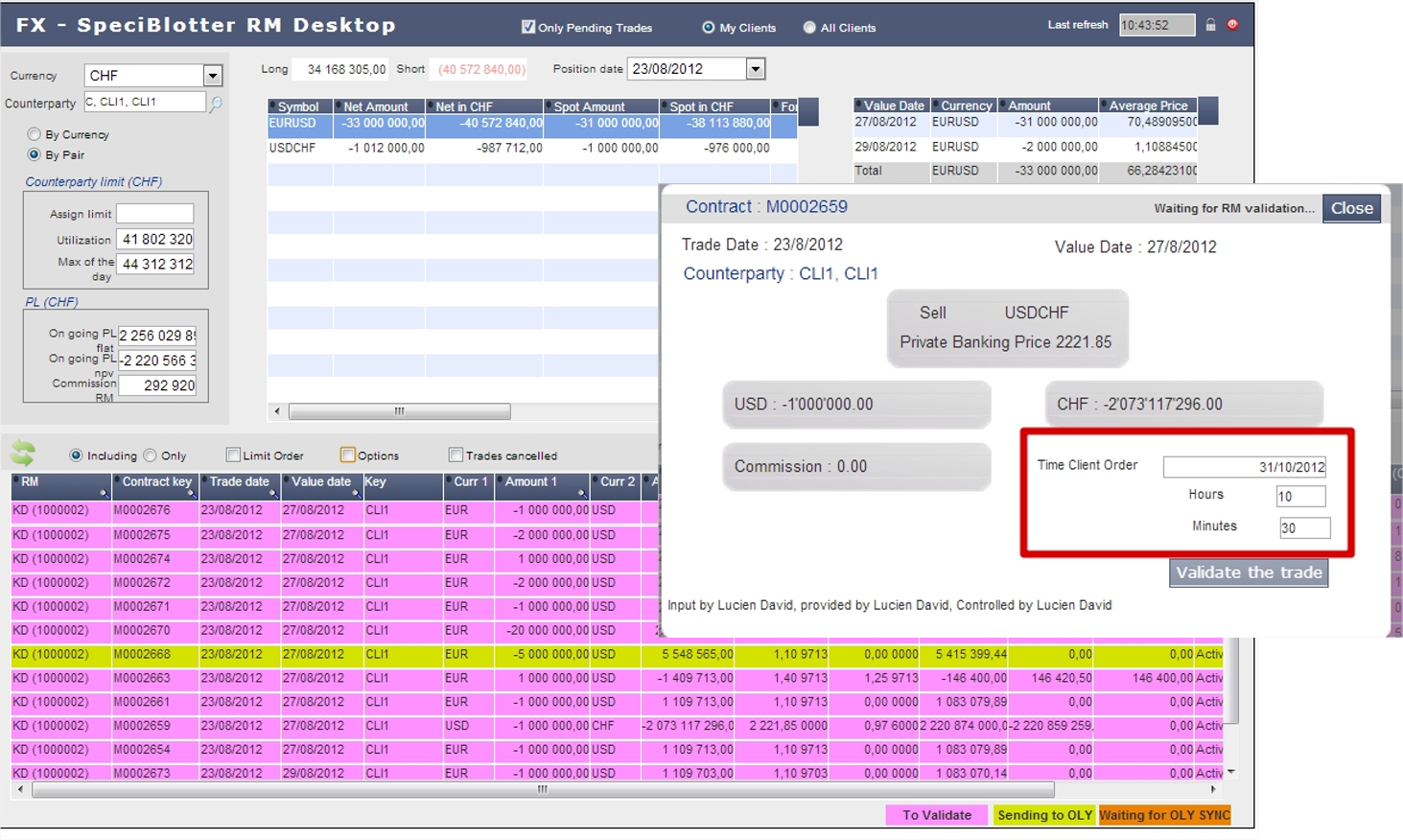Click the Time Client Order date field
1403x840 pixels.
tap(1245, 467)
